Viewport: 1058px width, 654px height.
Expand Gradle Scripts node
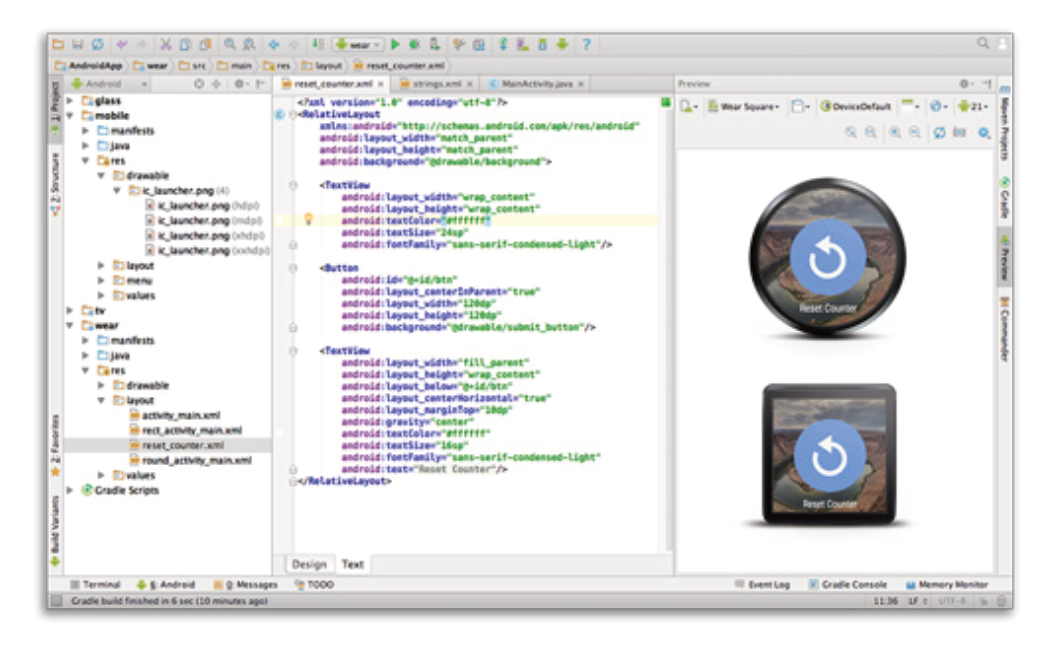(69, 490)
